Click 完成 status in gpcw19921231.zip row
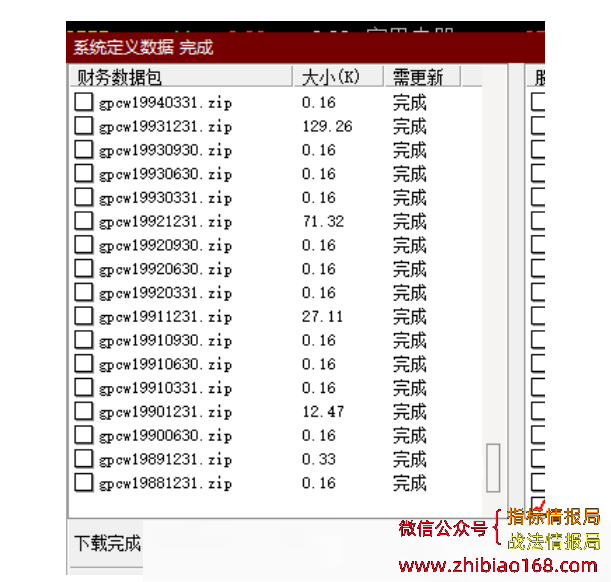Screen dimensions: 611x582 click(410, 221)
